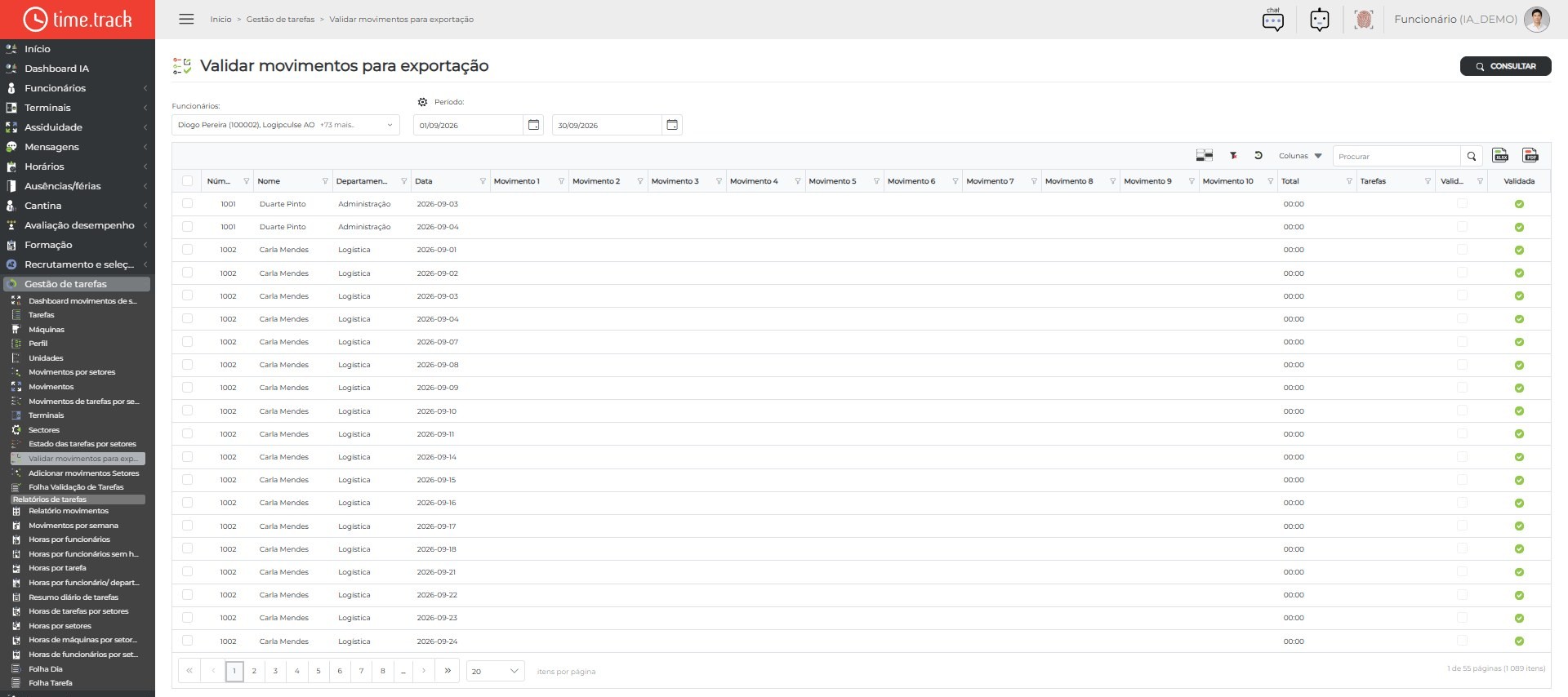Check row Carla Mendes 2026-09-07

click(x=188, y=341)
